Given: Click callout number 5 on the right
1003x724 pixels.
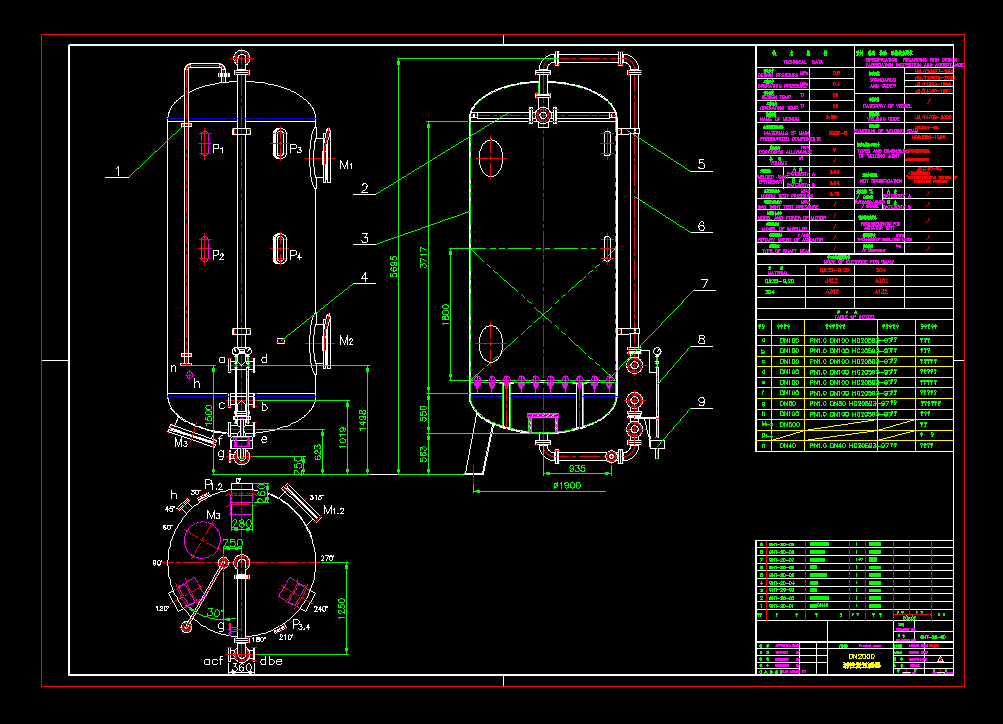Looking at the screenshot, I should (x=701, y=164).
